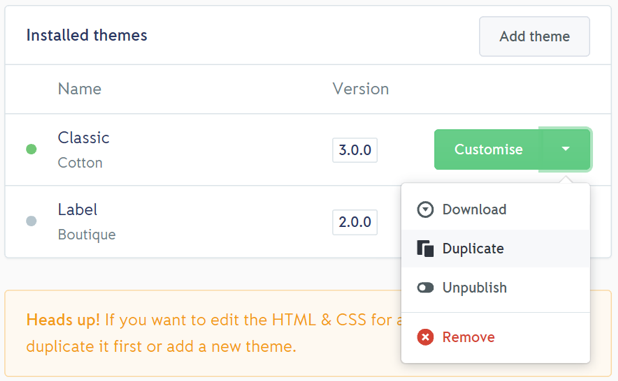Click the Unpublish toggle icon
The image size is (618, 381).
[425, 288]
